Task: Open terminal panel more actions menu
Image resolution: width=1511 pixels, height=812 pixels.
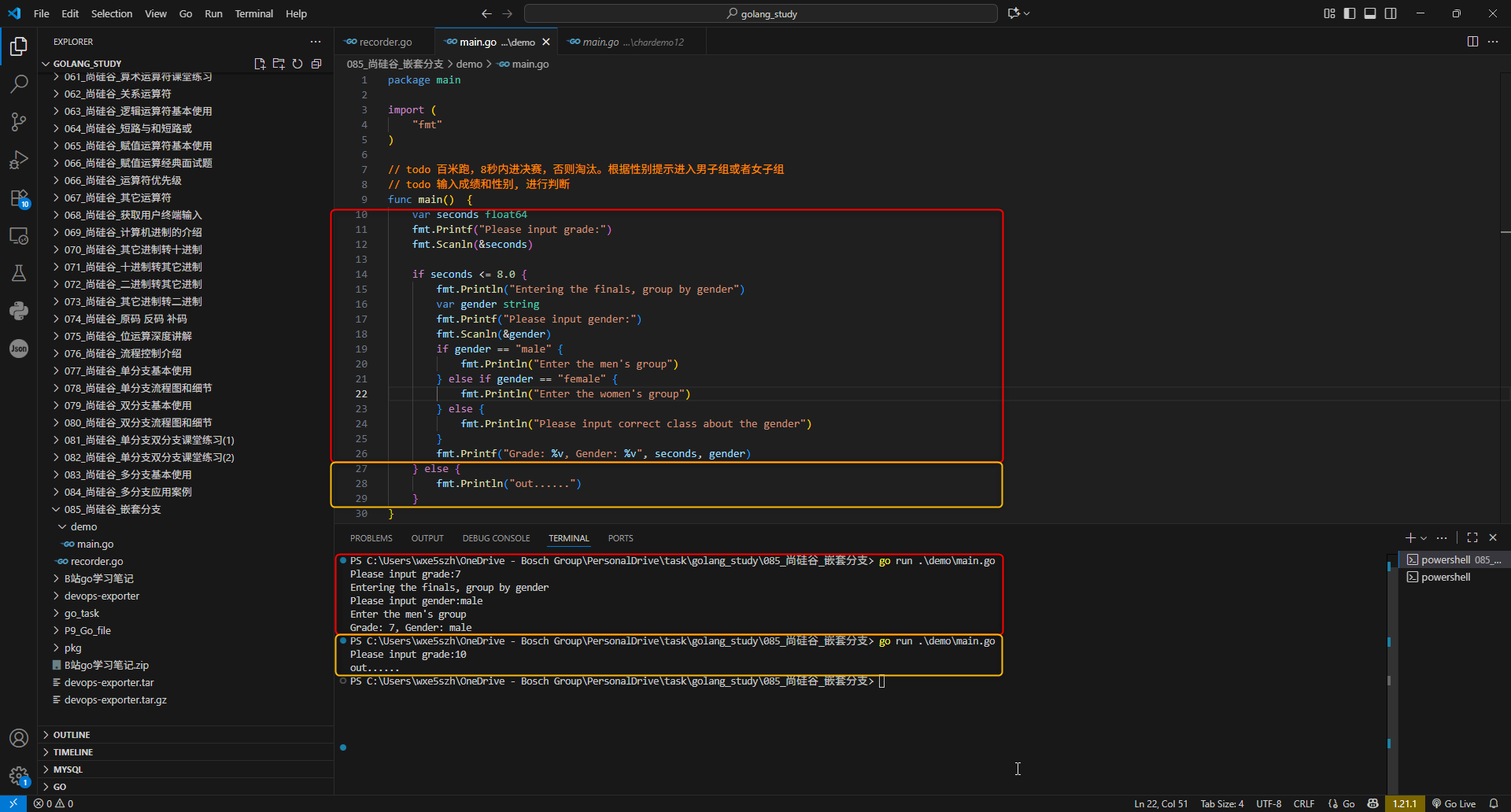Action: point(1442,537)
